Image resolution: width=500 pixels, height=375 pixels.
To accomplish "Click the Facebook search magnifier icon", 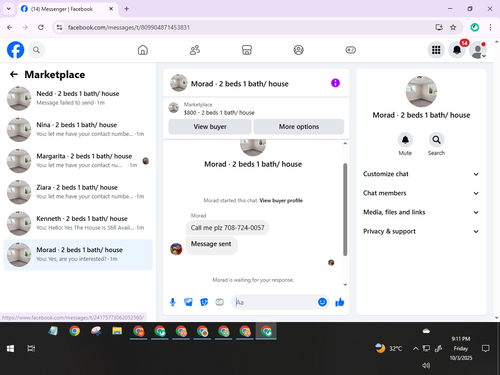I will [36, 50].
